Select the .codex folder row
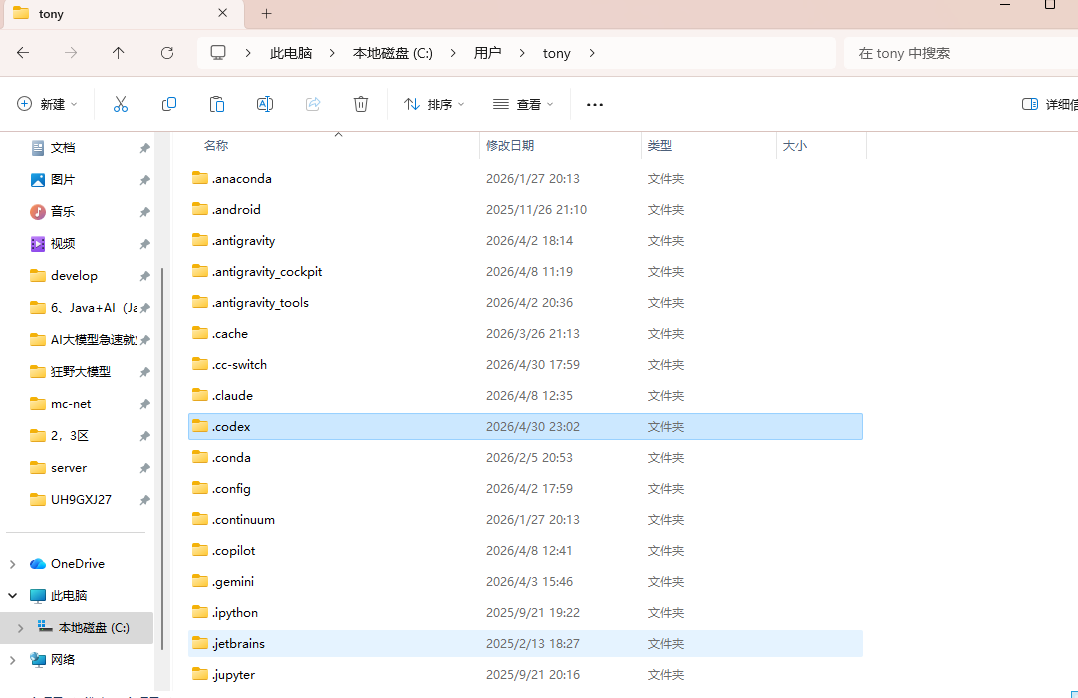Viewport: 1078px width, 698px height. click(x=525, y=426)
